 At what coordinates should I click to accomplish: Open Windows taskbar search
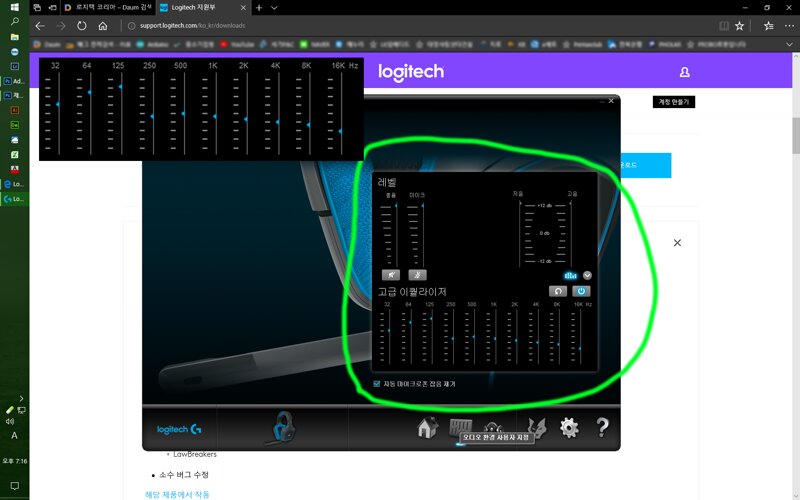point(15,21)
